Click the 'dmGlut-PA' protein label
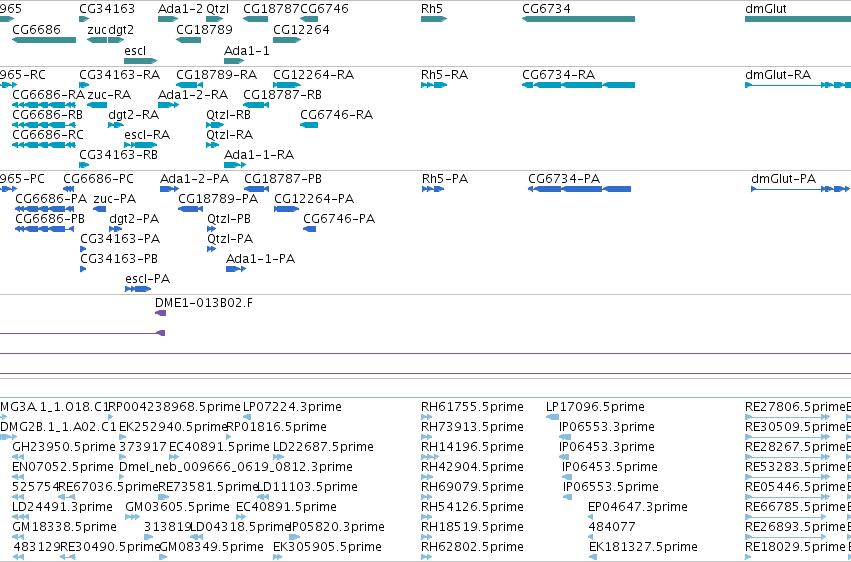The image size is (851, 562). (783, 178)
